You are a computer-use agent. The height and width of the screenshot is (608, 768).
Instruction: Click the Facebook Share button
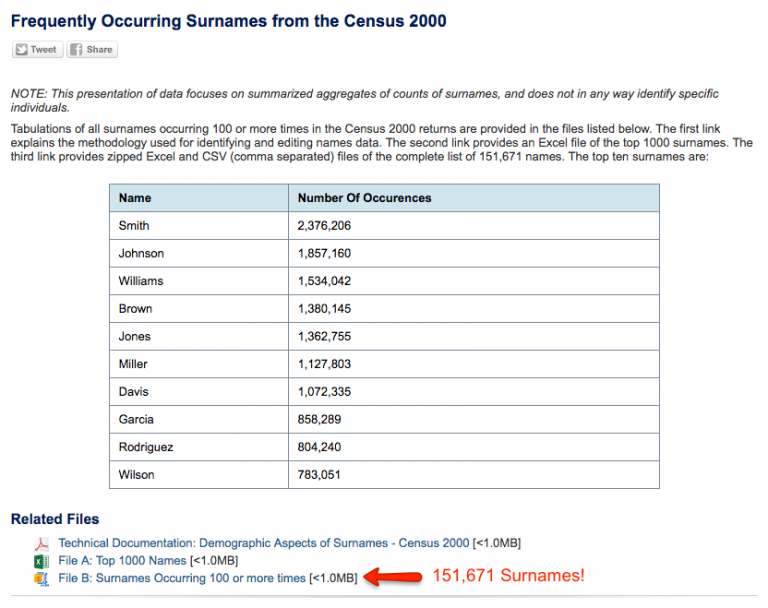(92, 49)
